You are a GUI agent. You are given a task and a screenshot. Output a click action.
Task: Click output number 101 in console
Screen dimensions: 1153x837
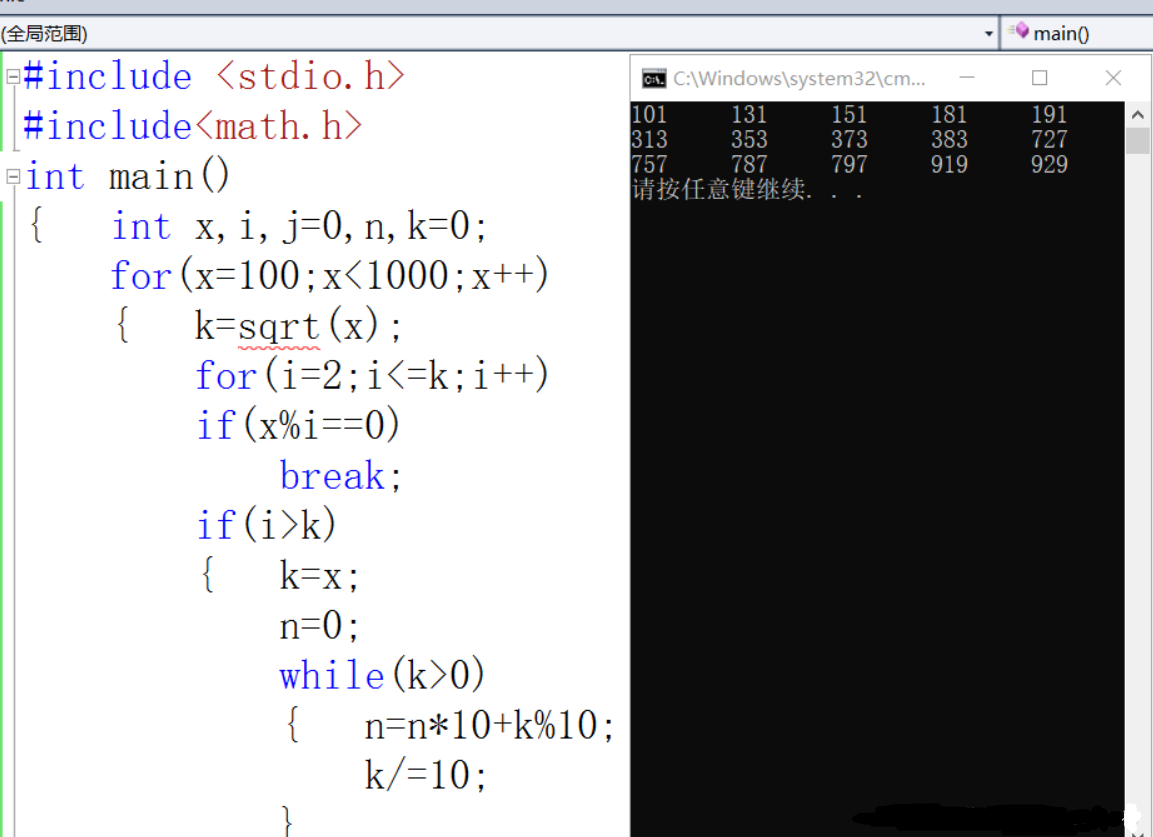649,115
